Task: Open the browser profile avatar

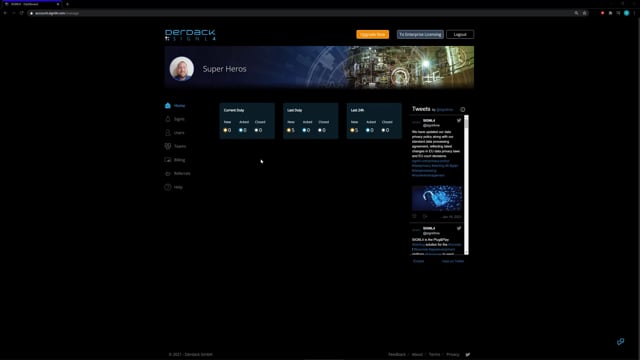Action: pos(627,13)
